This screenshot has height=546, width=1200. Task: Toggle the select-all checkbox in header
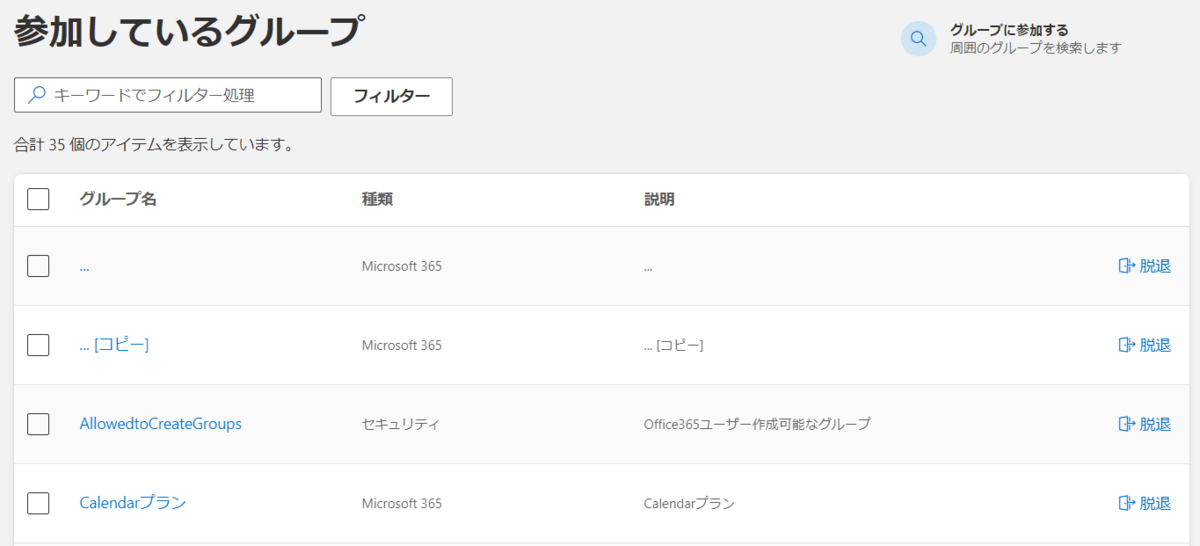coord(38,199)
